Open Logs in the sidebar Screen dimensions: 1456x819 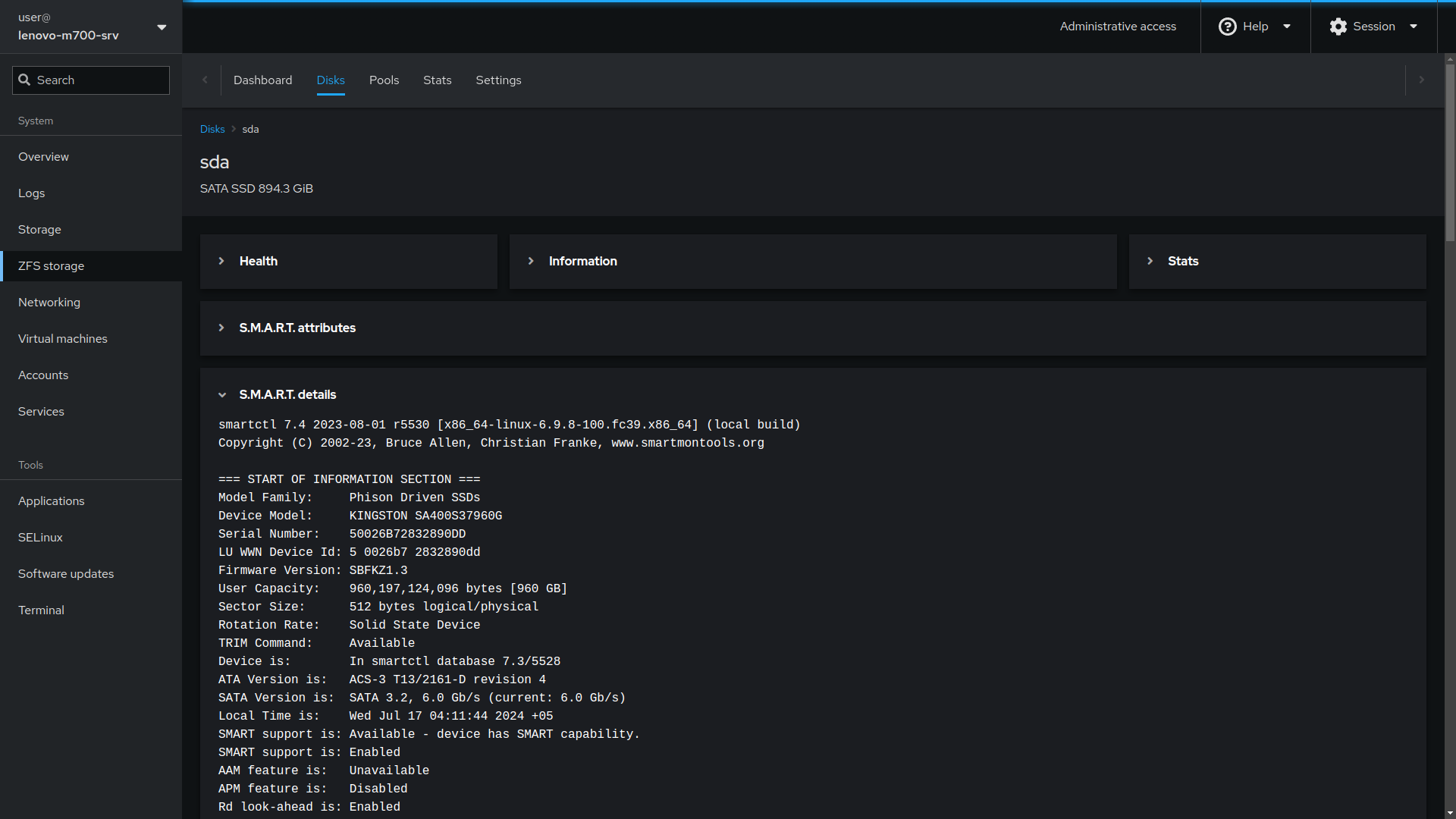coord(91,193)
